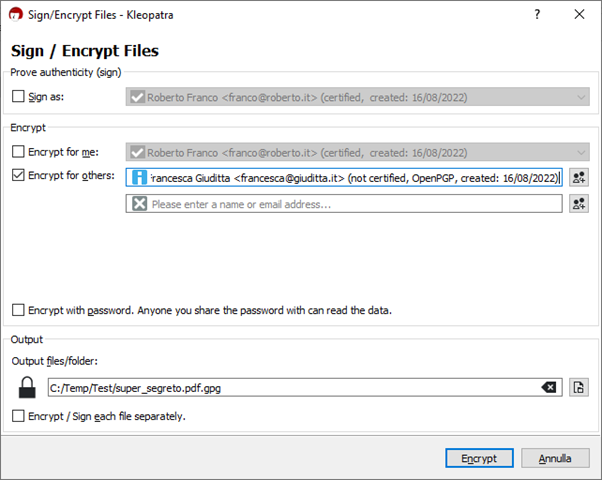Enable the Encrypt for me checkbox
The height and width of the screenshot is (480, 602).
pyautogui.click(x=18, y=152)
